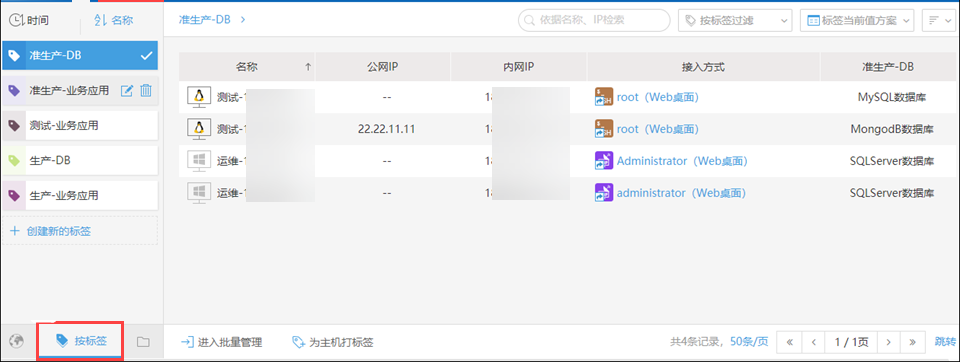The width and height of the screenshot is (960, 362).
Task: Expand the 标签当前值方案 dropdown
Action: pyautogui.click(x=857, y=20)
